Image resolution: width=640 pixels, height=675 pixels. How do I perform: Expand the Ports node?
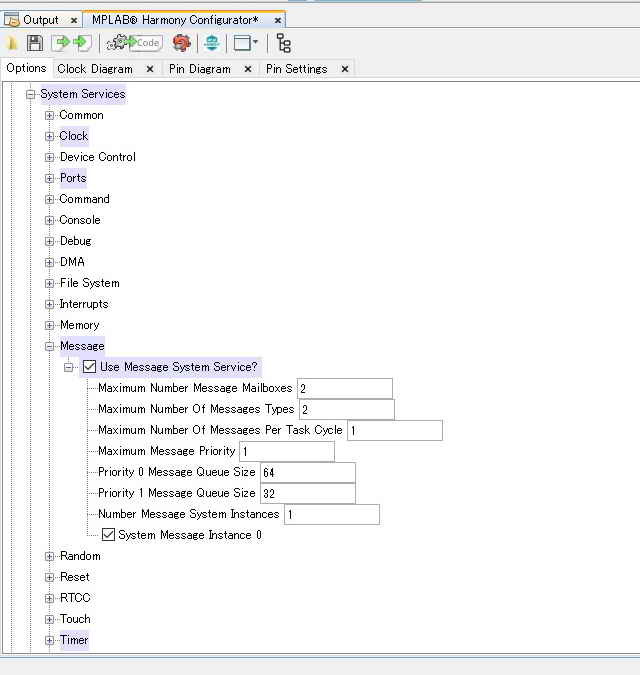point(49,178)
